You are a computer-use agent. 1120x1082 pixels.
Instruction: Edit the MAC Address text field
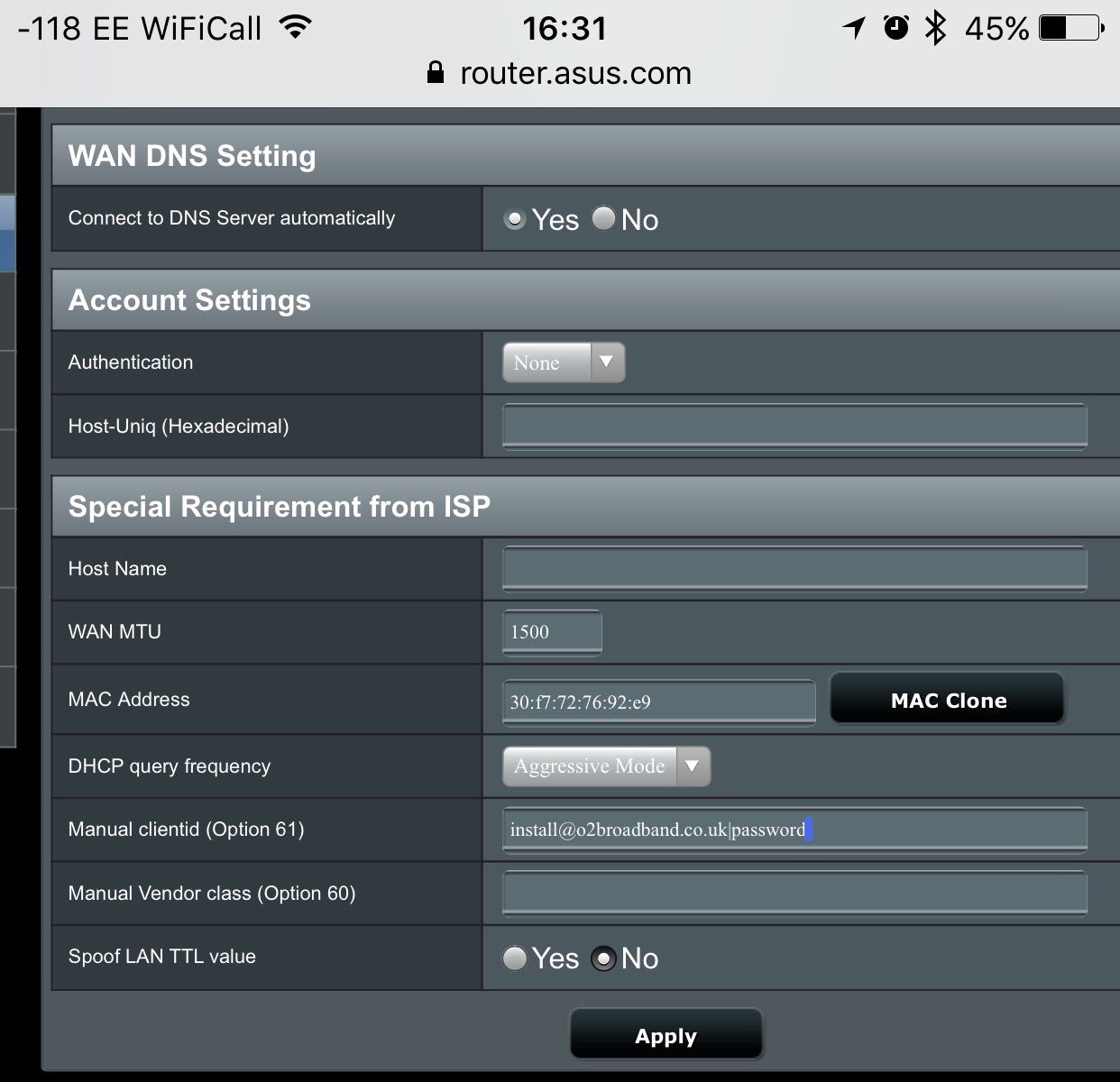coord(658,701)
